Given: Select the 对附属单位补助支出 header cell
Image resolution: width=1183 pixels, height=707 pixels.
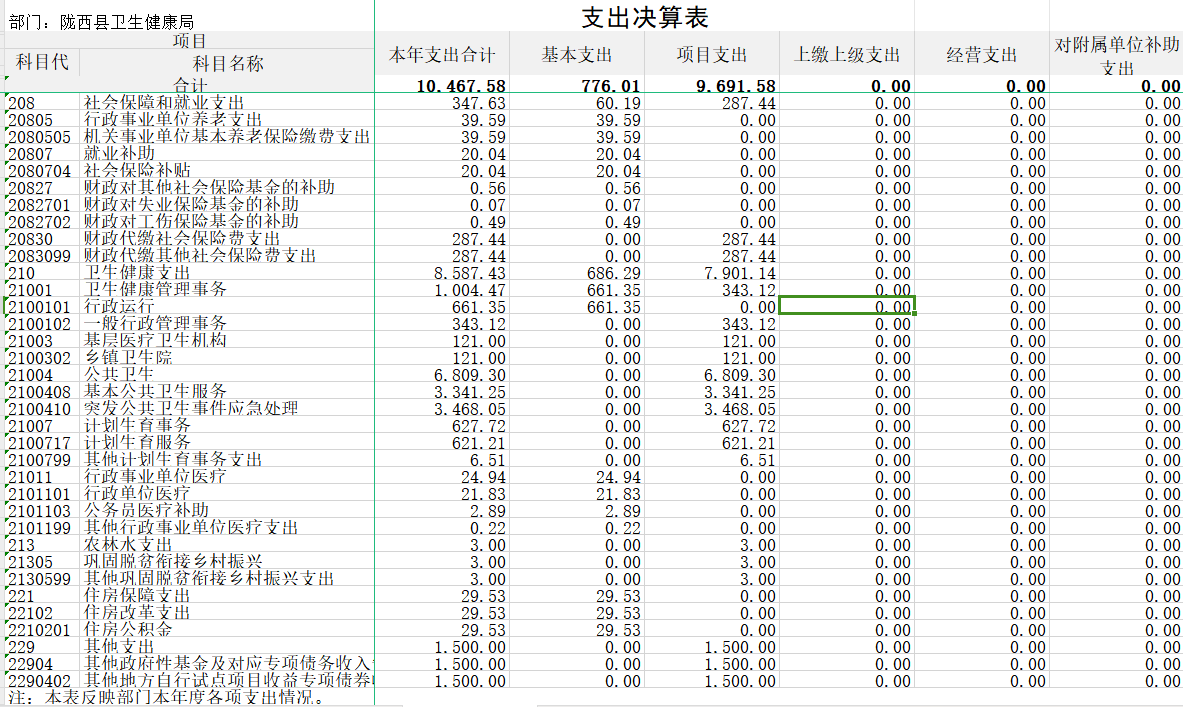Looking at the screenshot, I should (x=1117, y=56).
